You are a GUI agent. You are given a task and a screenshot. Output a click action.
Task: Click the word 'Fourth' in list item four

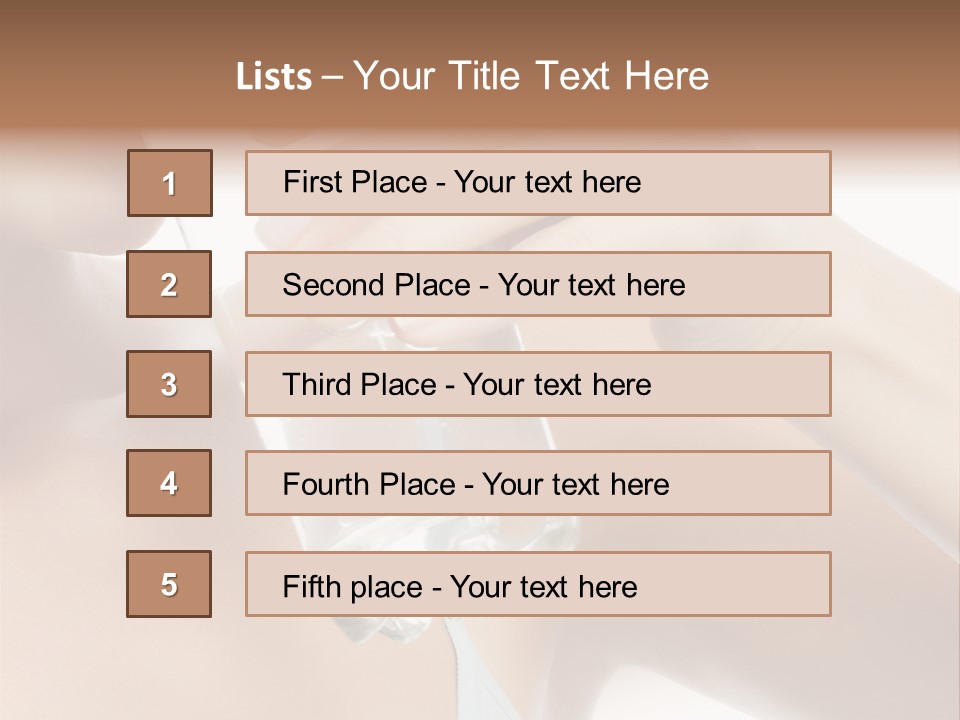pos(327,485)
